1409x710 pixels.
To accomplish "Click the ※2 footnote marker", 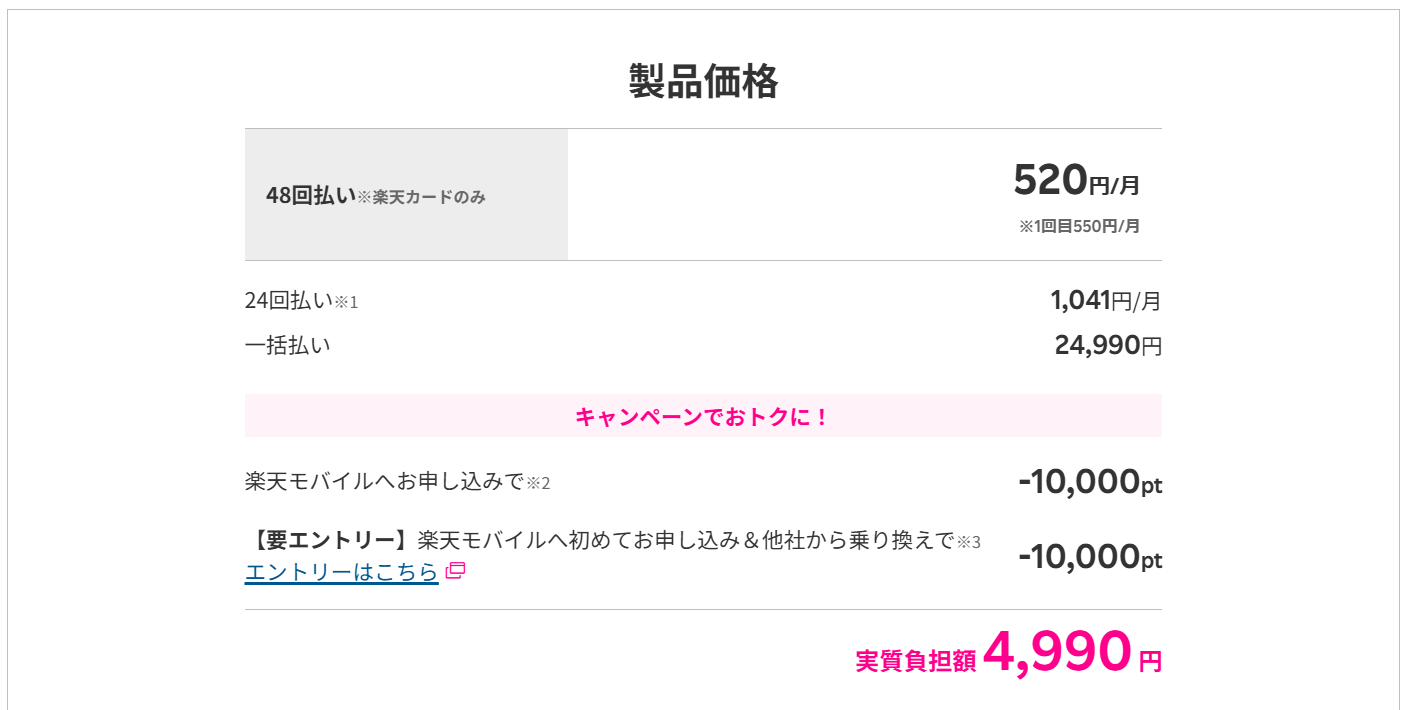I will [x=538, y=484].
